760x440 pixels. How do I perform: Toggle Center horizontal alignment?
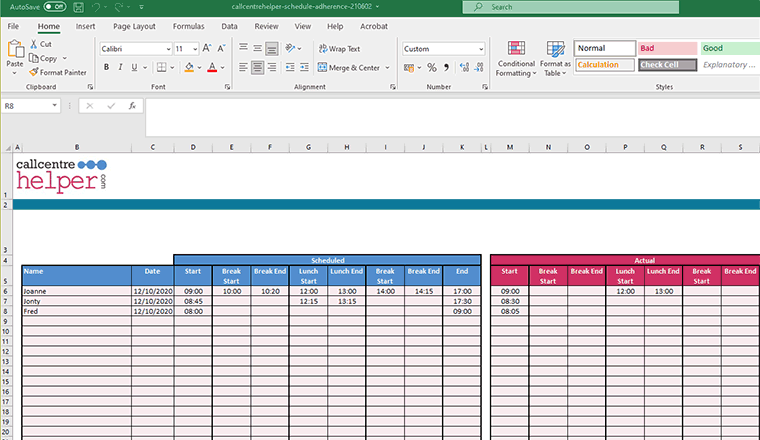coord(257,67)
